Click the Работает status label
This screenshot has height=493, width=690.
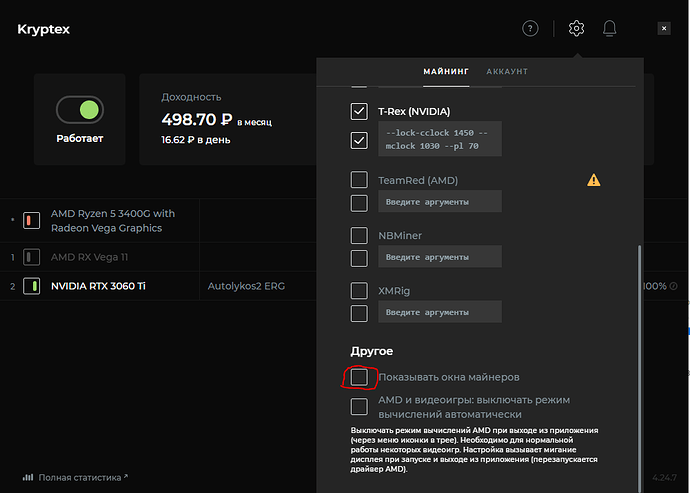point(80,139)
